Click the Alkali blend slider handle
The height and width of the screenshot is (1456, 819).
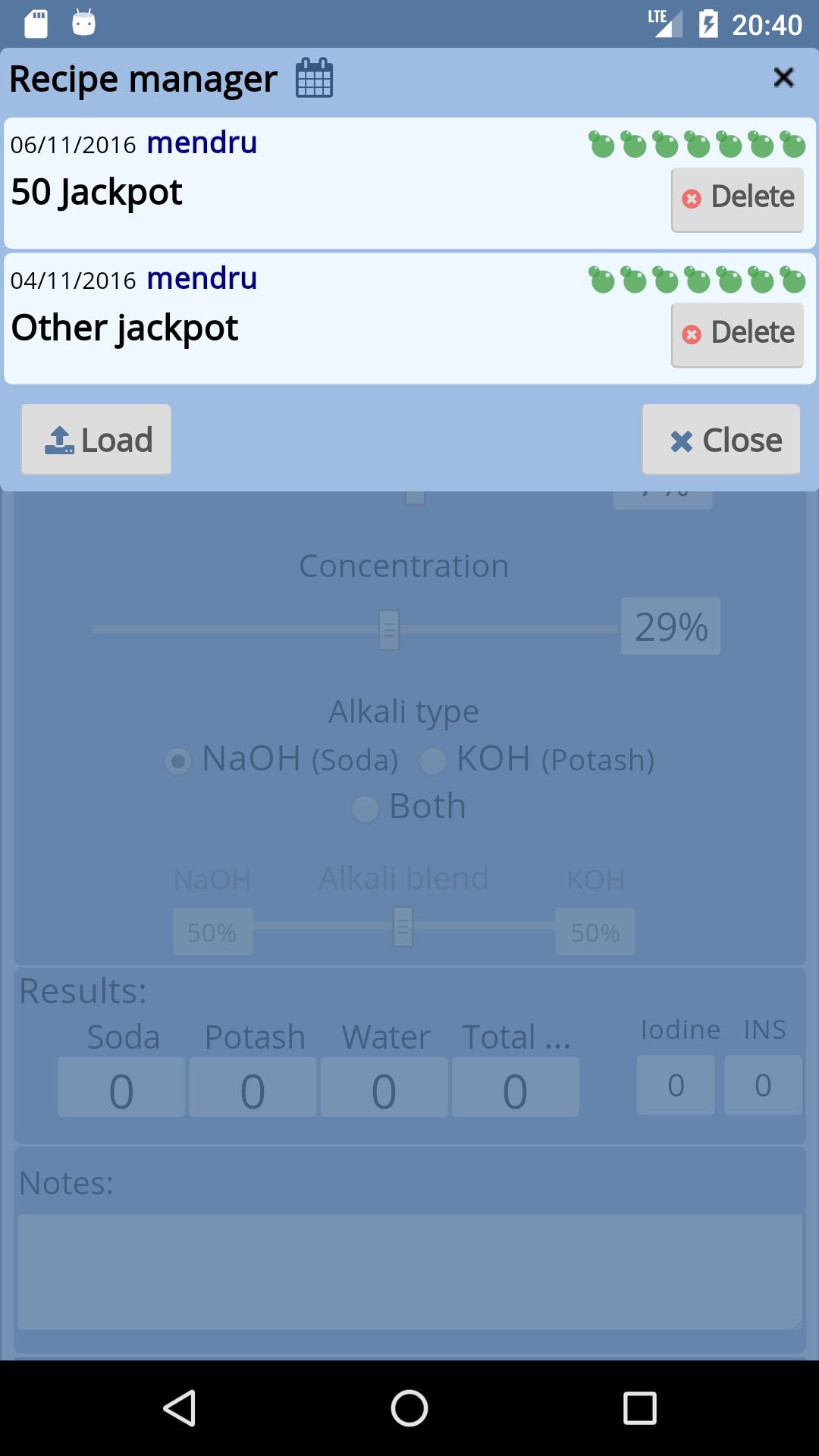click(403, 926)
